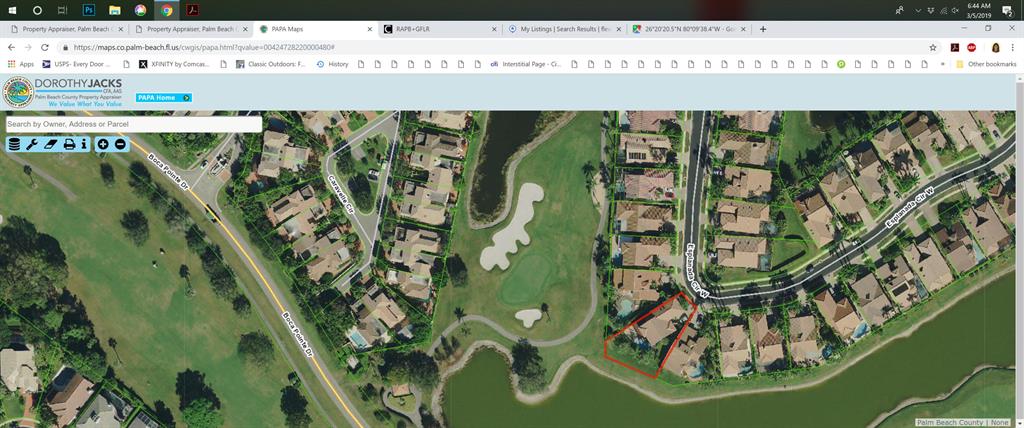Open the Chrome three-dot menu
Image resolution: width=1024 pixels, height=428 pixels.
[x=1013, y=47]
